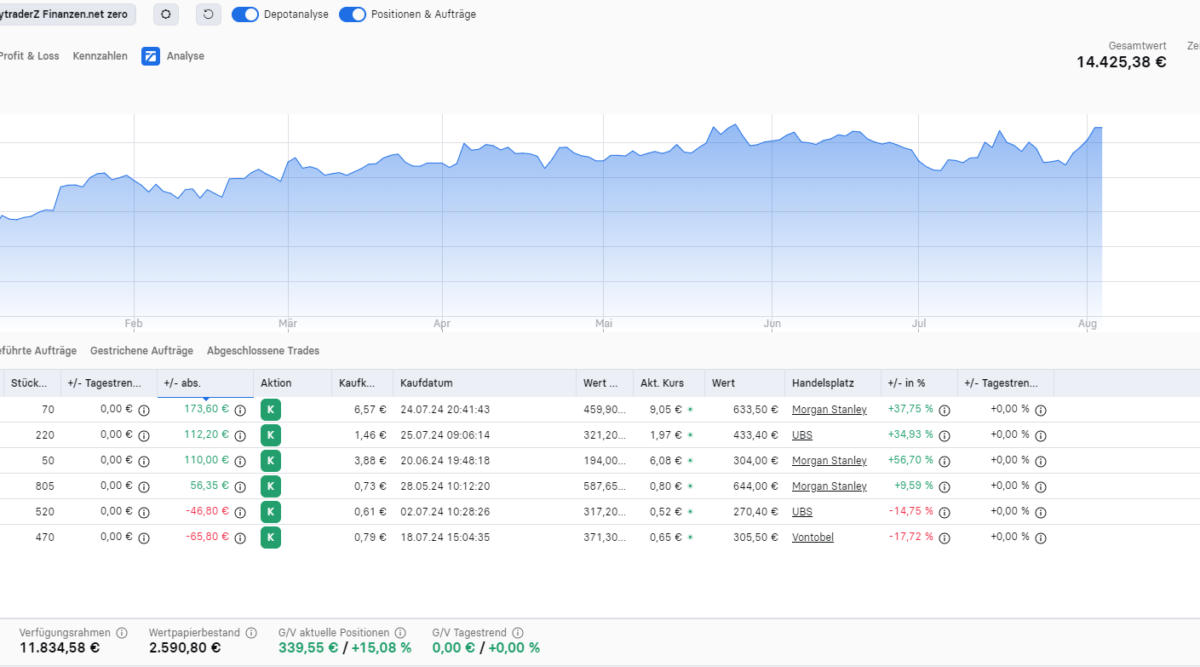
Task: Click info icon beside G/V aktuelle Positionen
Action: coord(400,633)
